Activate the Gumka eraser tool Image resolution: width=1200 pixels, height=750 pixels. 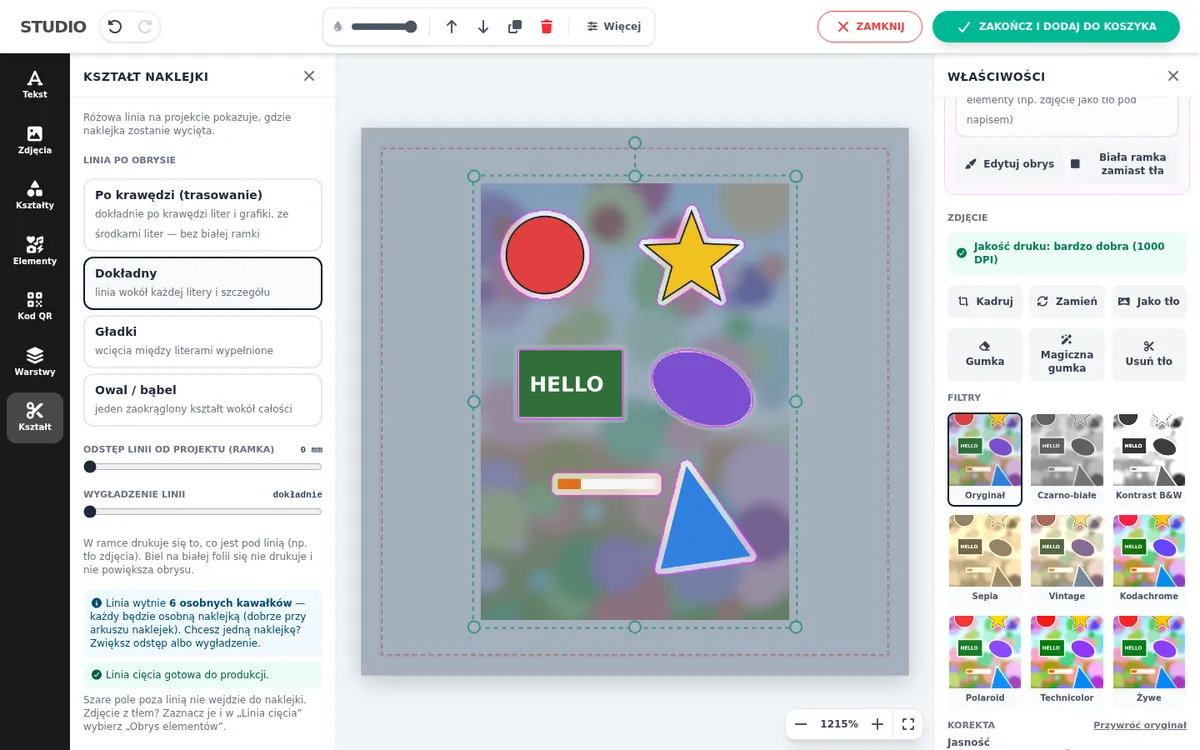point(985,354)
